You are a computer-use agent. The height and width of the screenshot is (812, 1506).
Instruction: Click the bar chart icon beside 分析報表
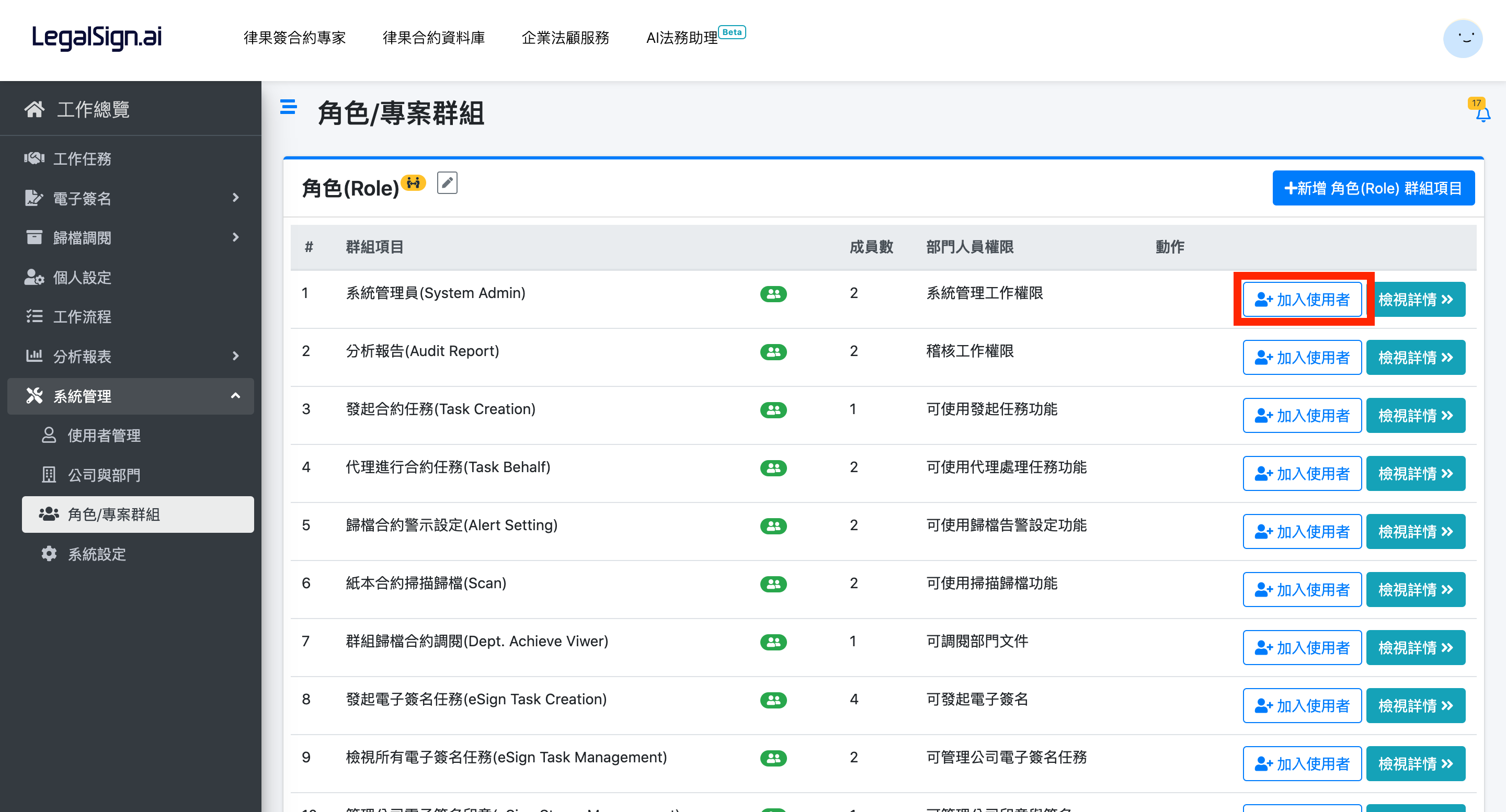tap(34, 356)
